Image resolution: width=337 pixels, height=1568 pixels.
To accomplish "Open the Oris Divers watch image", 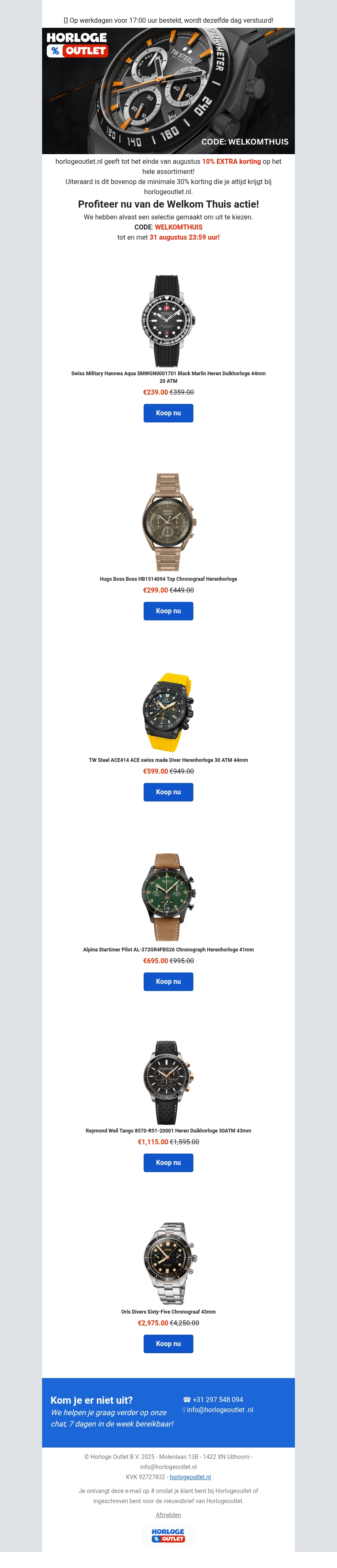I will coord(168,1263).
